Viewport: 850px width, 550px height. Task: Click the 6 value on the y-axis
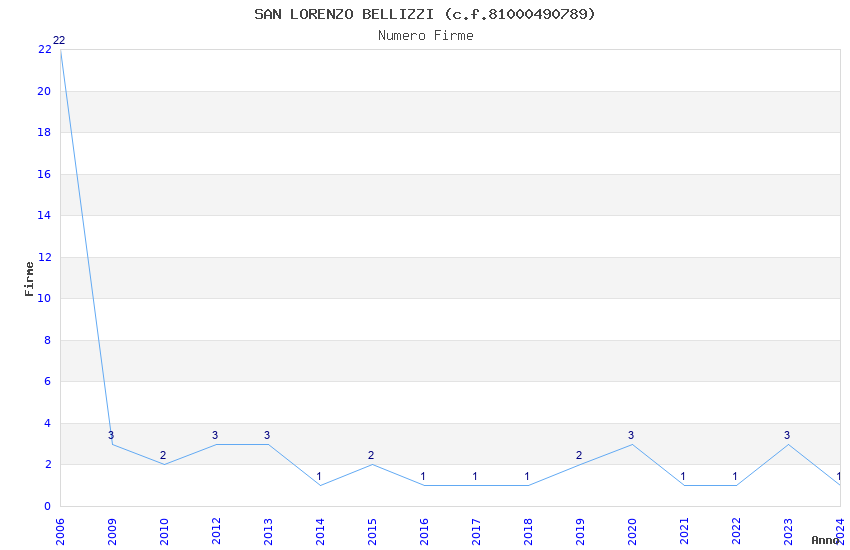[x=47, y=381]
